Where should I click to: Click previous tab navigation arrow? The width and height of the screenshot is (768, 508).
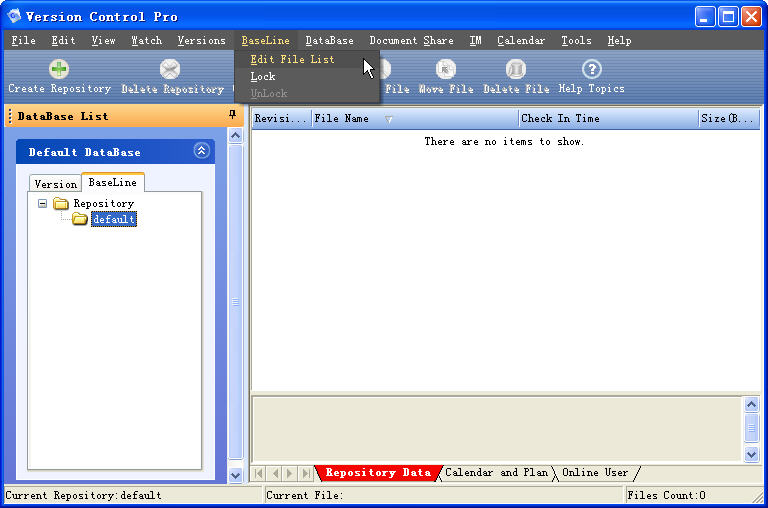pos(275,473)
